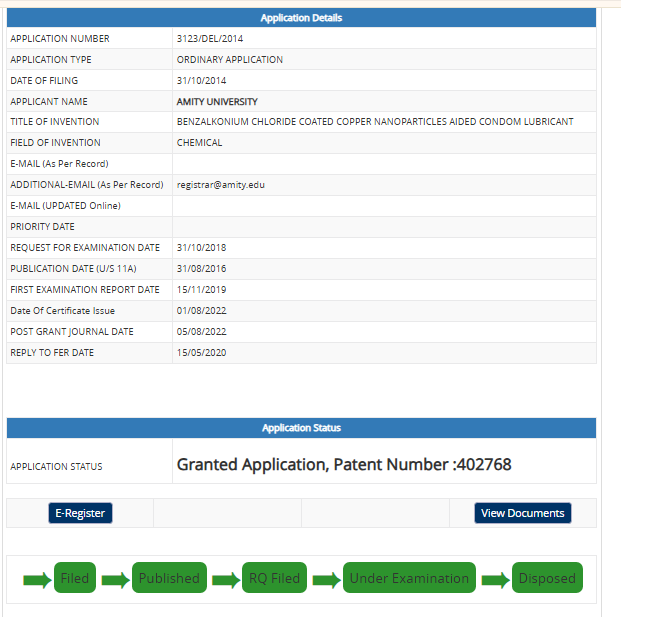
Task: Click the Granted Application, Patent Number text
Action: pyautogui.click(x=344, y=465)
